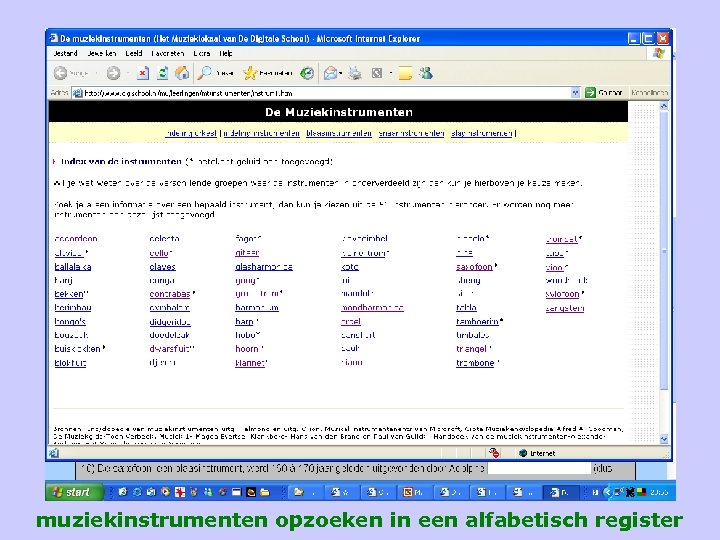Open back button history dropdown arrow
This screenshot has height=540, width=720.
pos(96,73)
